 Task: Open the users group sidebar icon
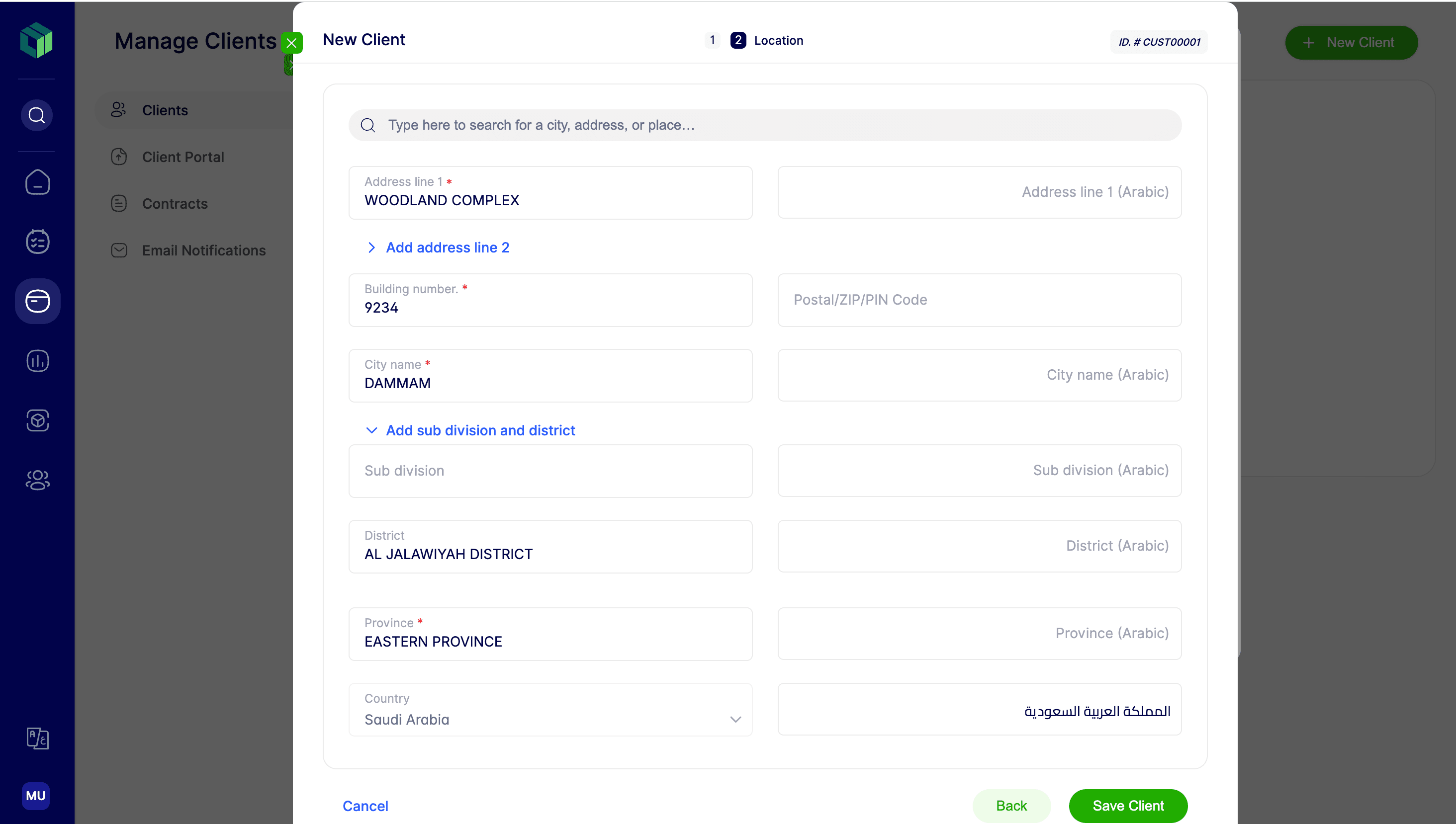click(x=37, y=480)
